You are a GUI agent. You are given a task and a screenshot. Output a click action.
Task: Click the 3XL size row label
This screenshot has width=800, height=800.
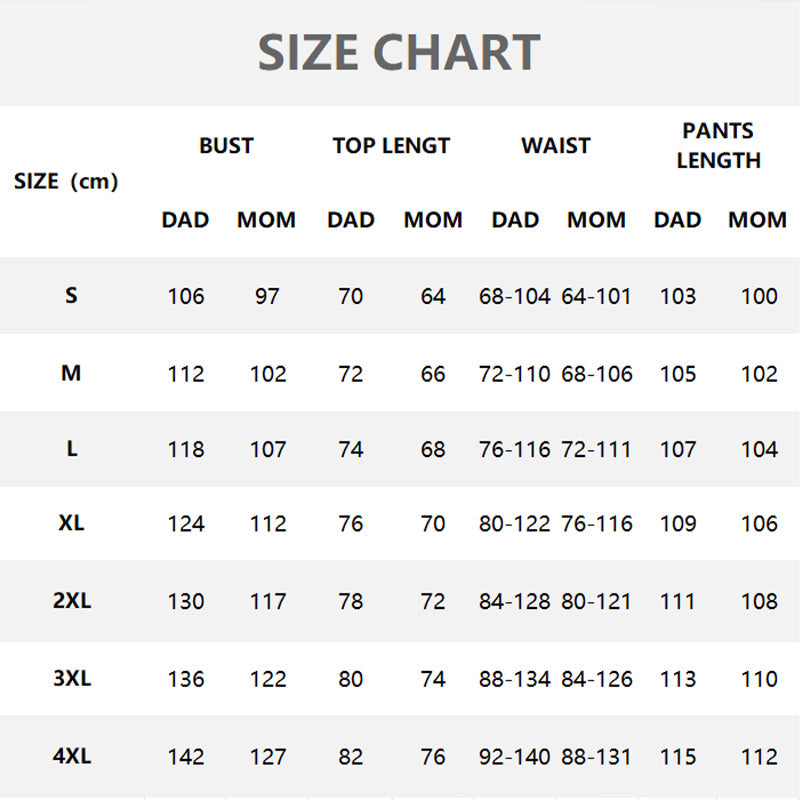click(x=71, y=679)
